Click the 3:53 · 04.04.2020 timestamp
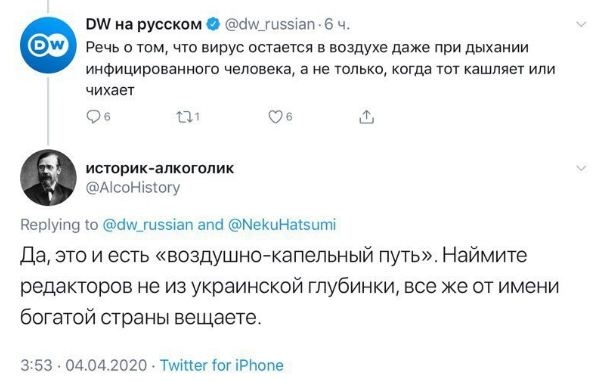Viewport: 599px width, 382px height. (x=84, y=365)
